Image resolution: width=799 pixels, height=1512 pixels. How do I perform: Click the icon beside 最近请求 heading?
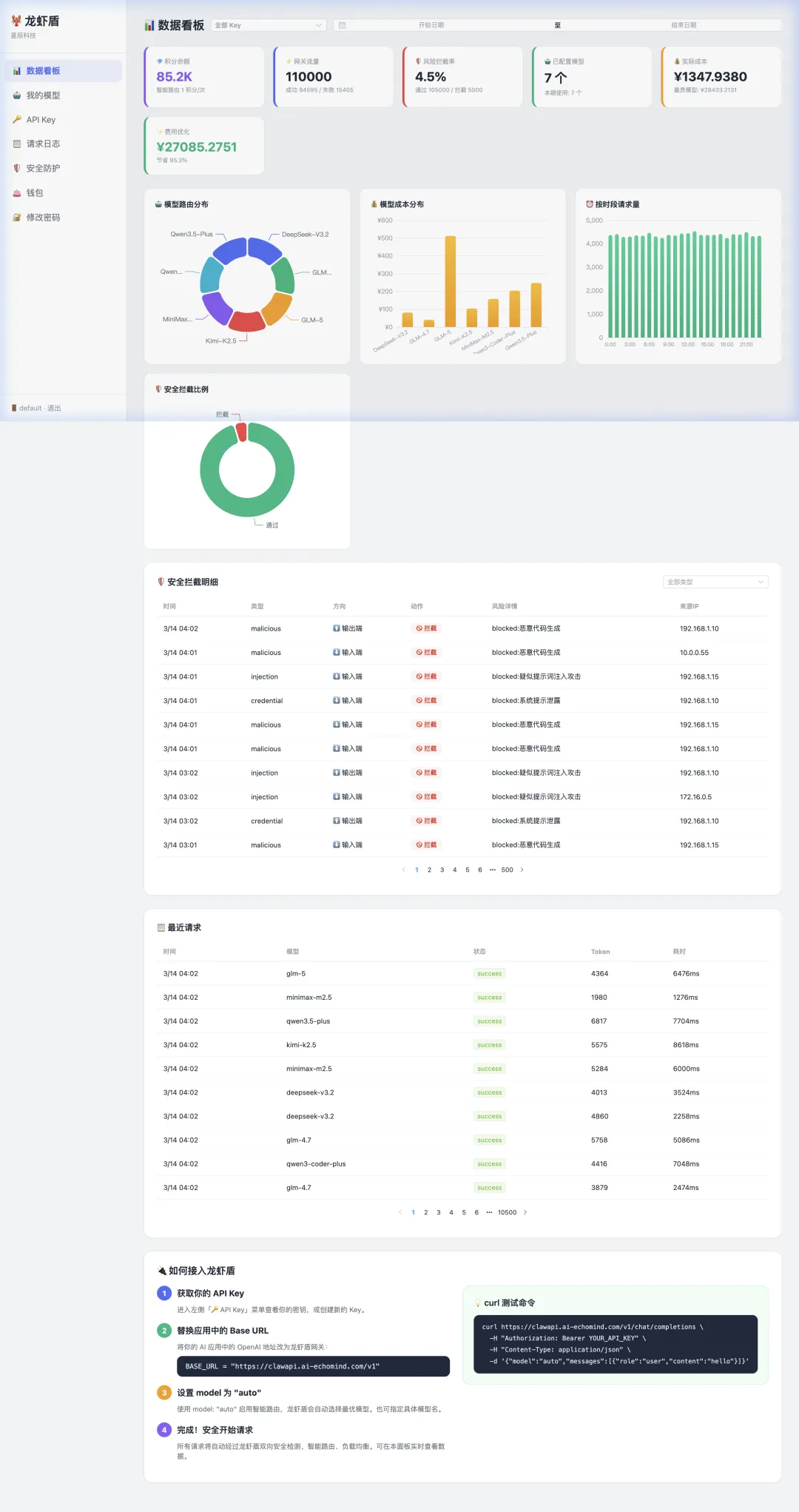point(161,927)
